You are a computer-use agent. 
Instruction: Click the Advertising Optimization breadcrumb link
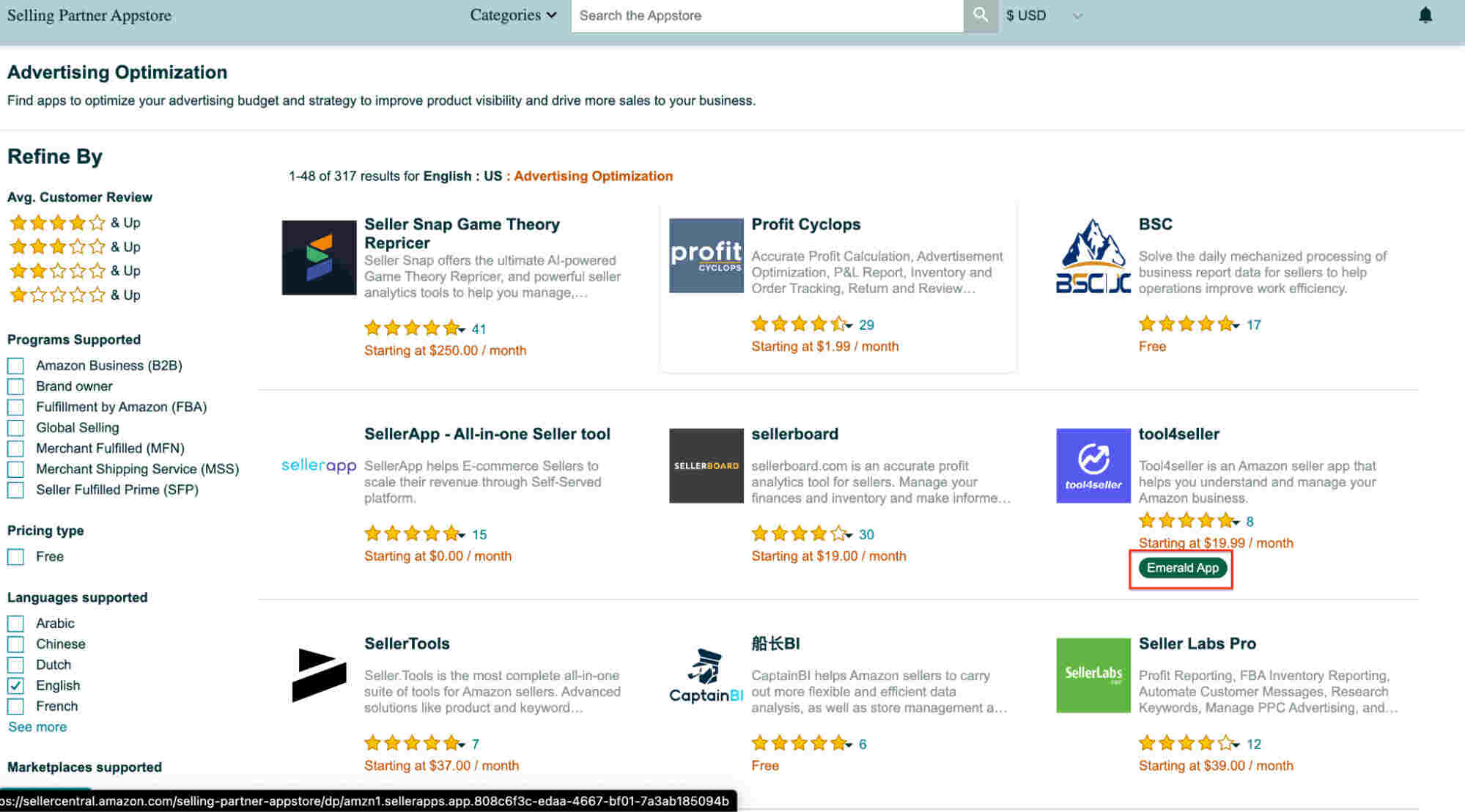coord(594,176)
